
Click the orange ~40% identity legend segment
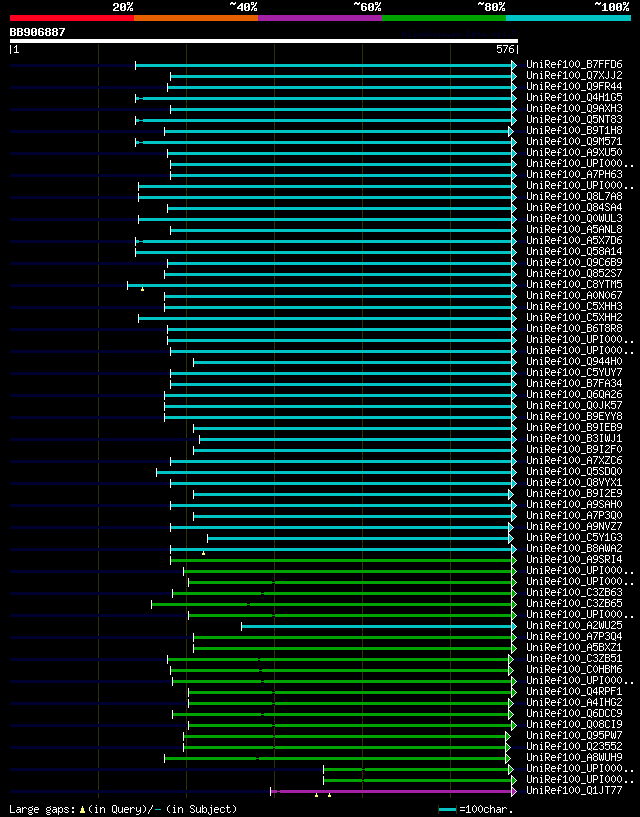point(196,18)
